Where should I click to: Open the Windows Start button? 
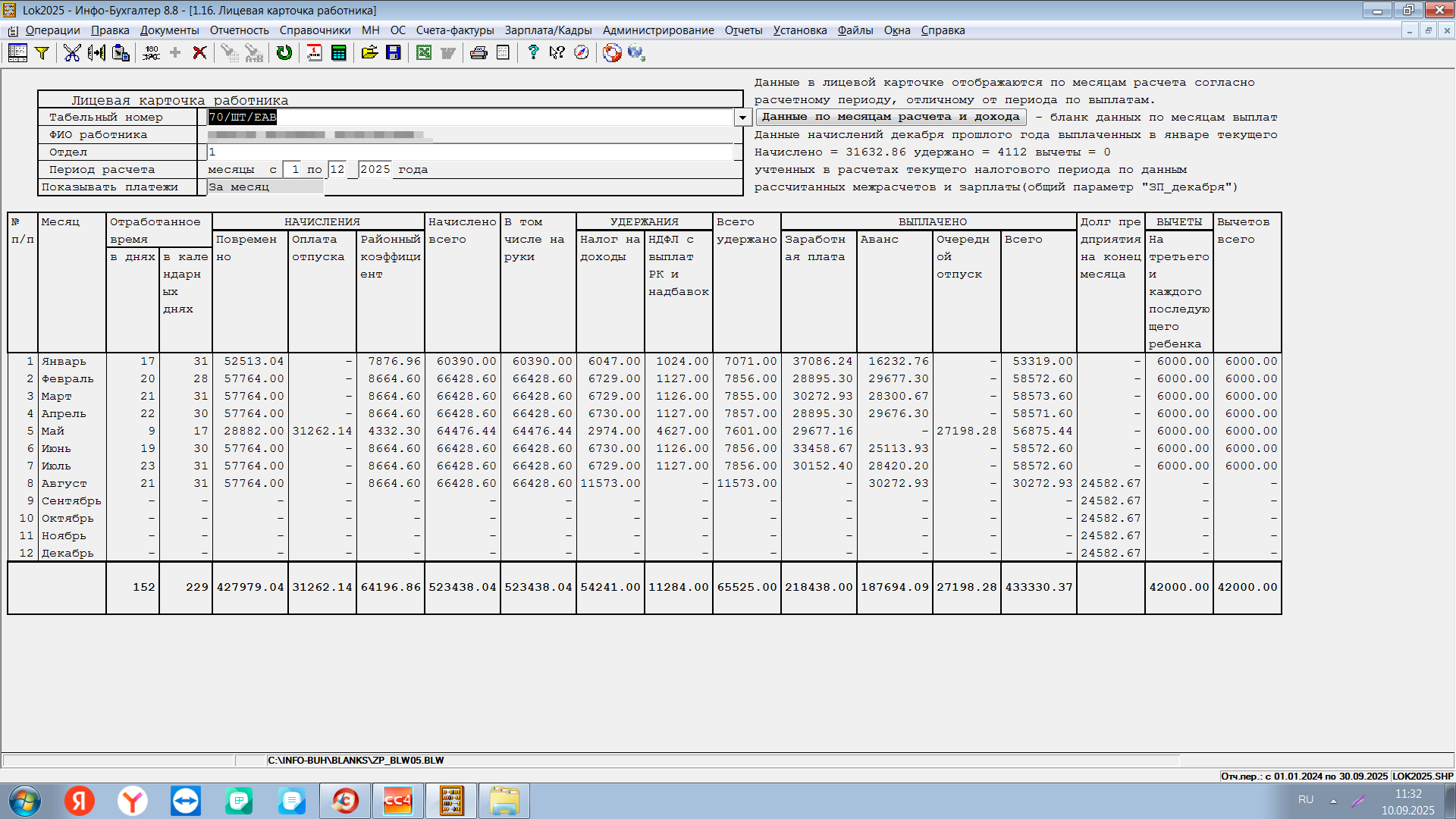tap(24, 801)
